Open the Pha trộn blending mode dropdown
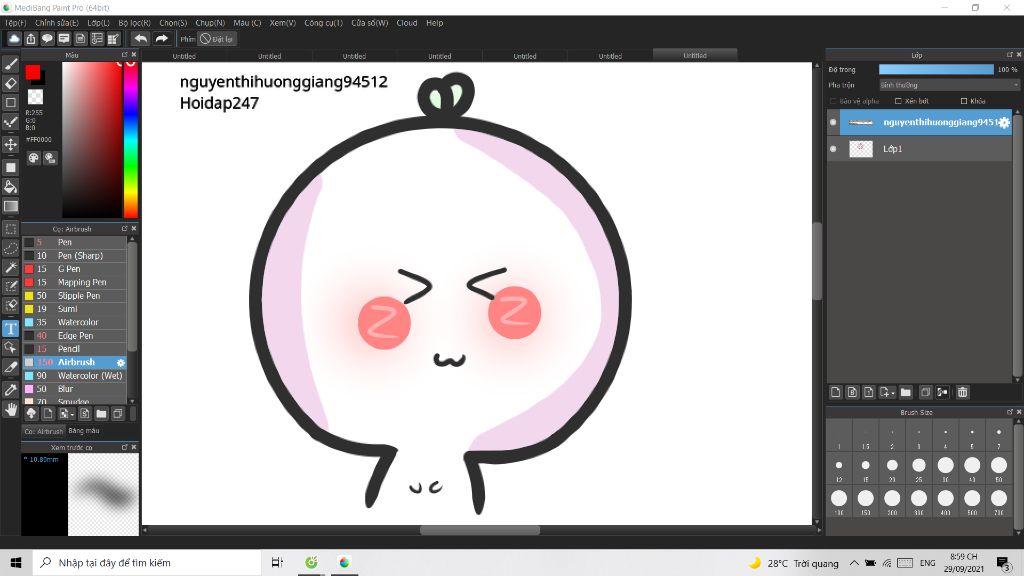The image size is (1024, 576). pos(948,85)
